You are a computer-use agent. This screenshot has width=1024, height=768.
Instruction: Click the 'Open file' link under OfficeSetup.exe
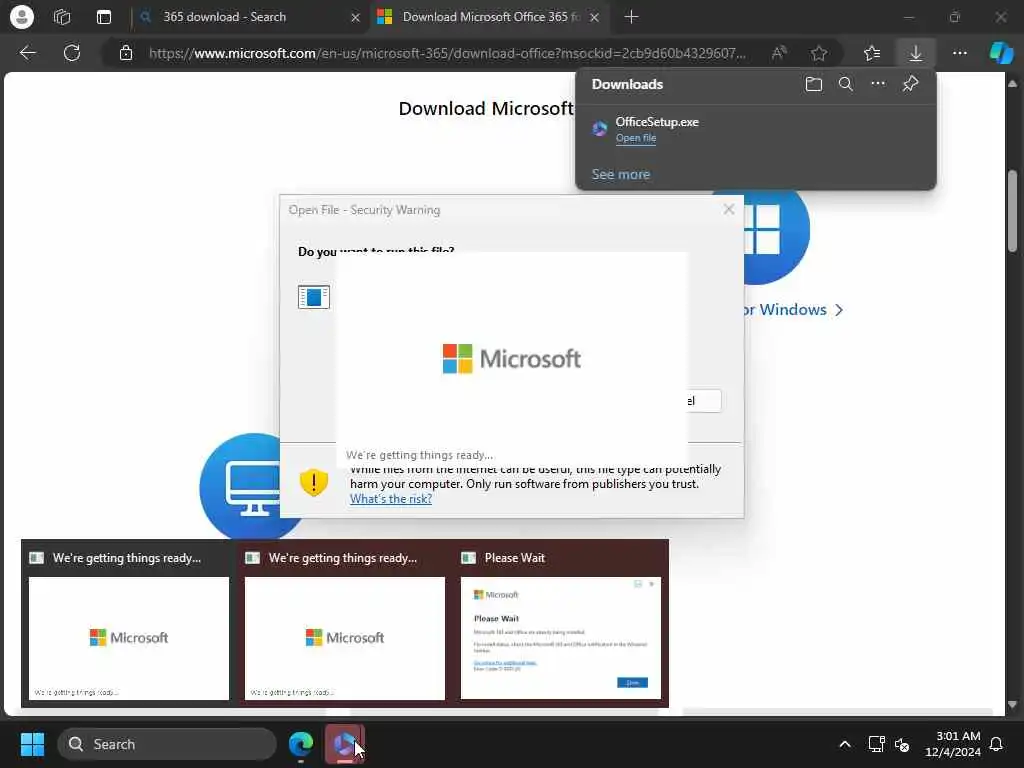point(635,138)
